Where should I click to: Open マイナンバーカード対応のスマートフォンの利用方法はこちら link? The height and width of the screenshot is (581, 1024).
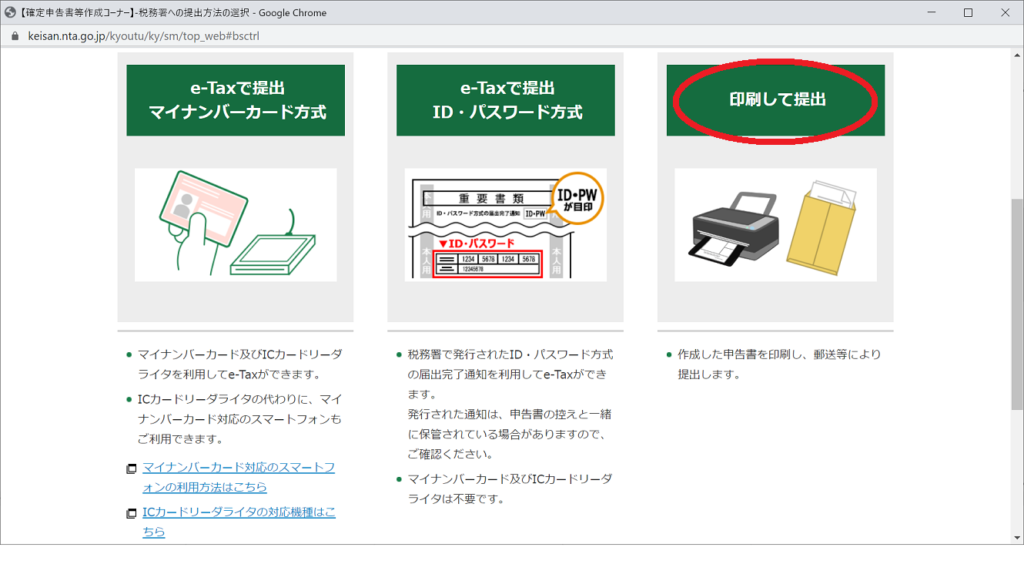(238, 477)
